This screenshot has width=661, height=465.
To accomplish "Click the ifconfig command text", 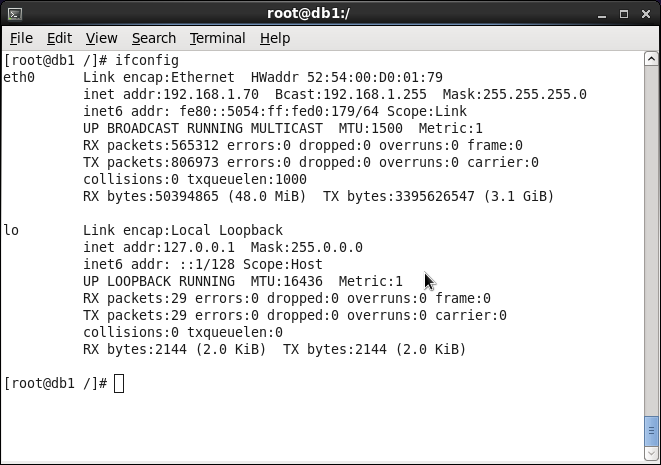I will click(147, 61).
